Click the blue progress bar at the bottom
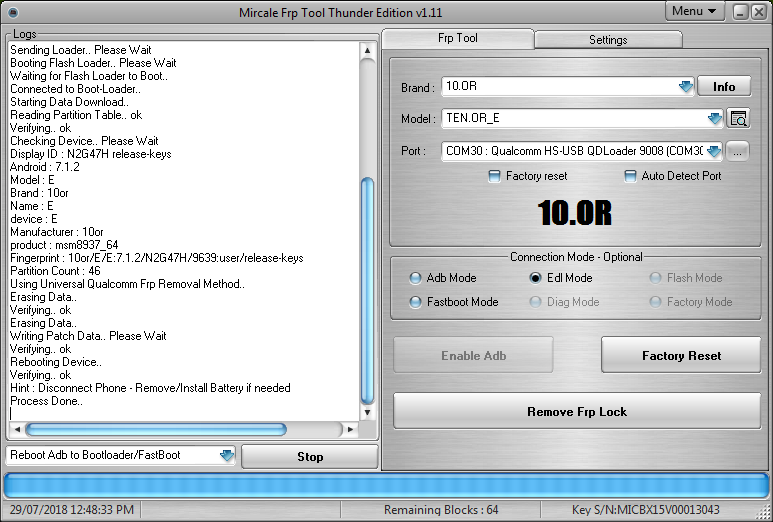 click(x=386, y=486)
